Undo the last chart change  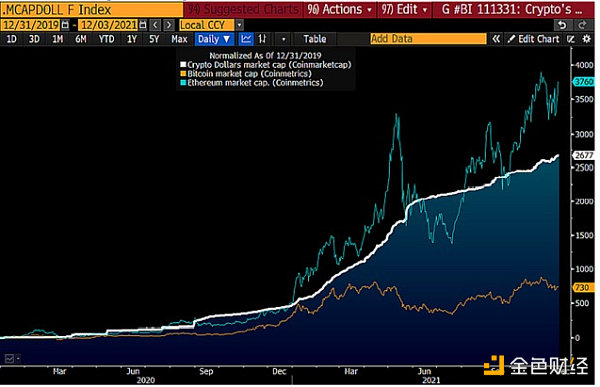pyautogui.click(x=562, y=25)
